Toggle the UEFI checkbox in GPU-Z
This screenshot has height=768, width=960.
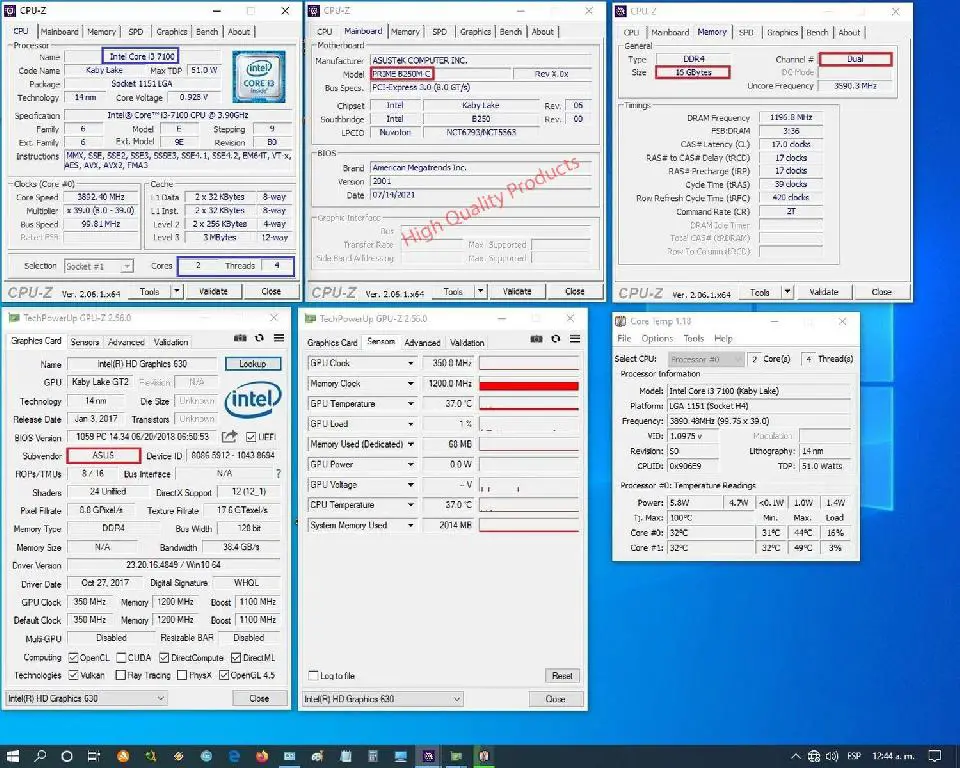[251, 437]
